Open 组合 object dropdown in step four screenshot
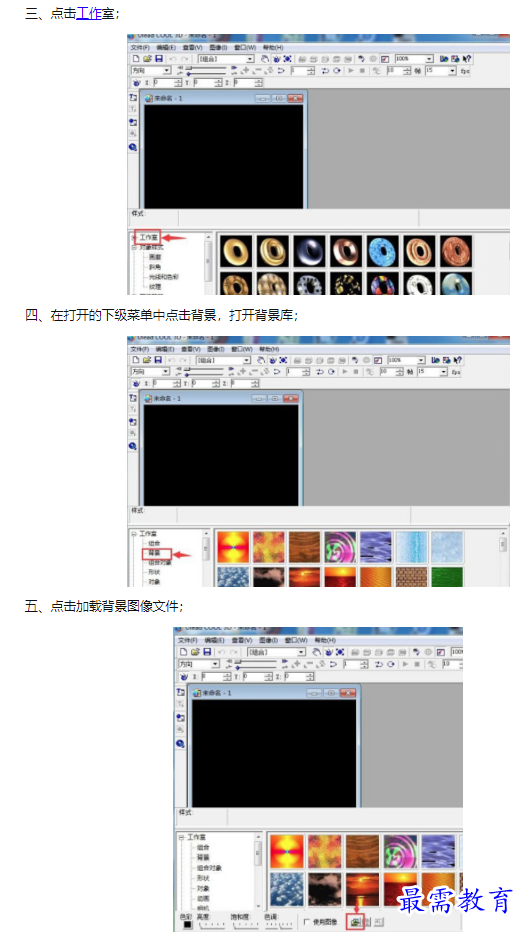 click(223, 360)
